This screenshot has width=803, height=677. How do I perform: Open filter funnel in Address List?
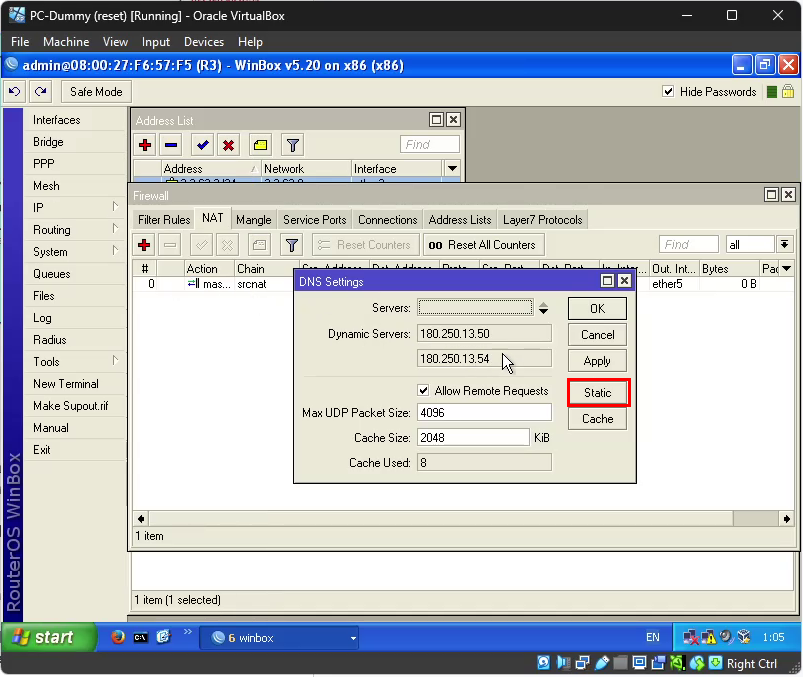click(x=292, y=145)
